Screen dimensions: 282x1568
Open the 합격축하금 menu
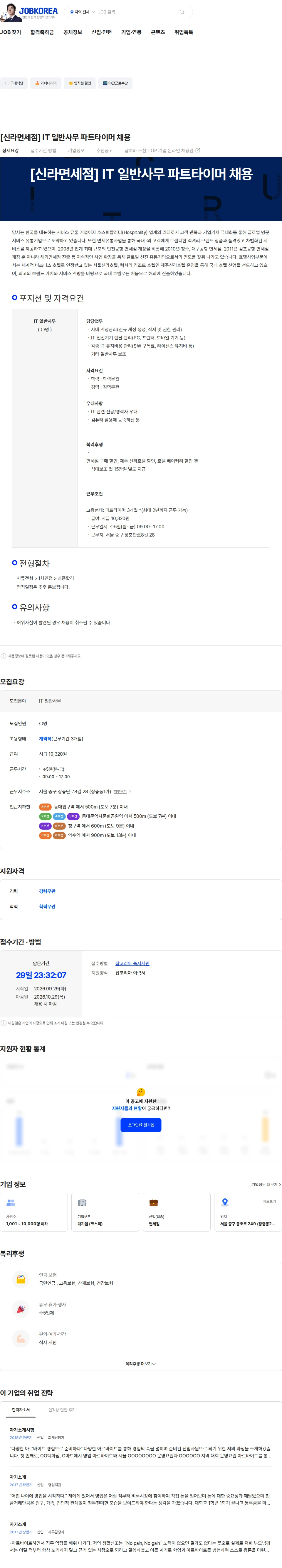point(42,32)
